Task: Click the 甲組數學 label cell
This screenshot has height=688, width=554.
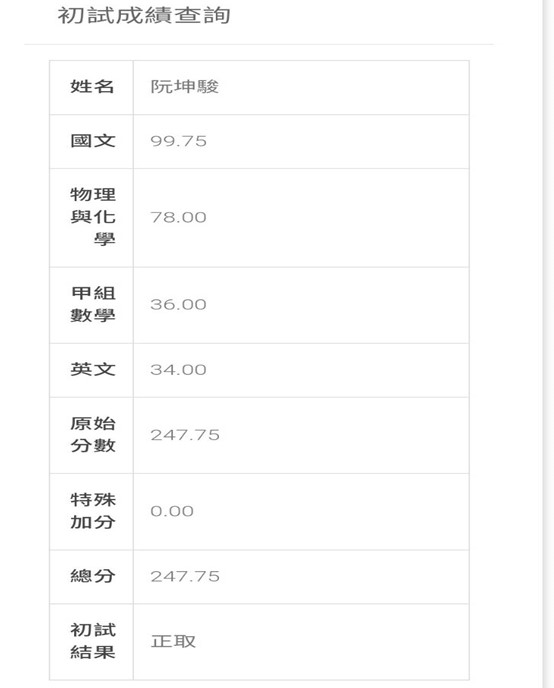Action: tap(92, 305)
